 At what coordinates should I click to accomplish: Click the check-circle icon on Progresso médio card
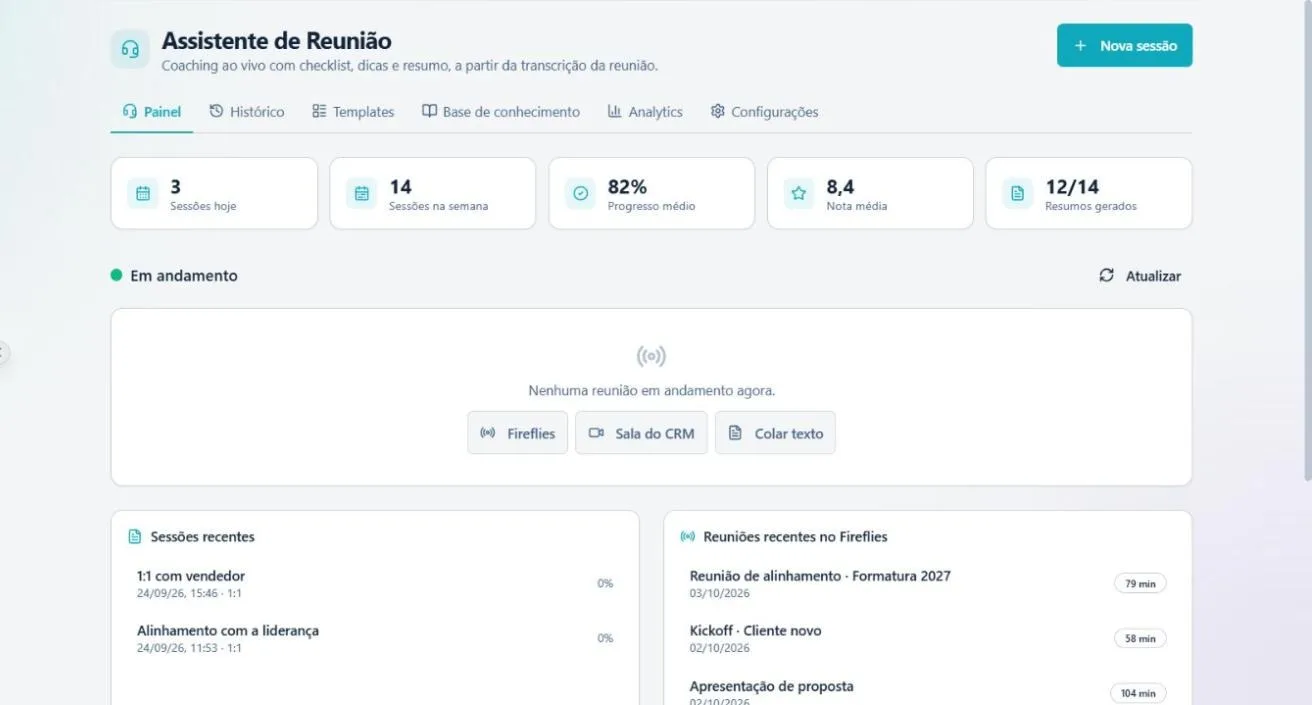pyautogui.click(x=580, y=194)
